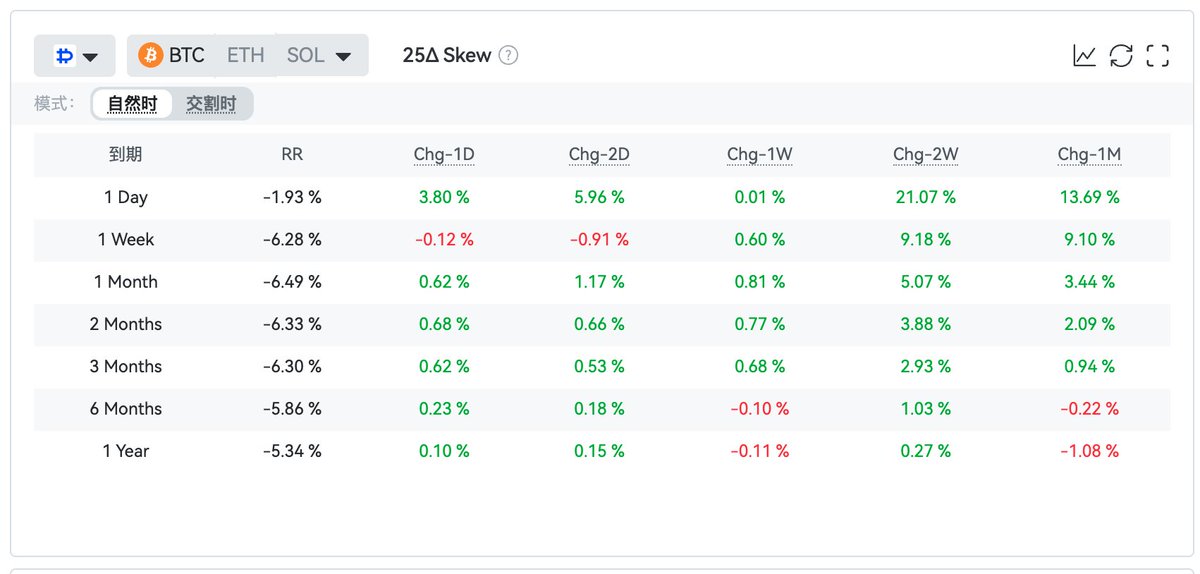Image resolution: width=1200 pixels, height=574 pixels.
Task: Click the 到期 column header
Action: 126,155
